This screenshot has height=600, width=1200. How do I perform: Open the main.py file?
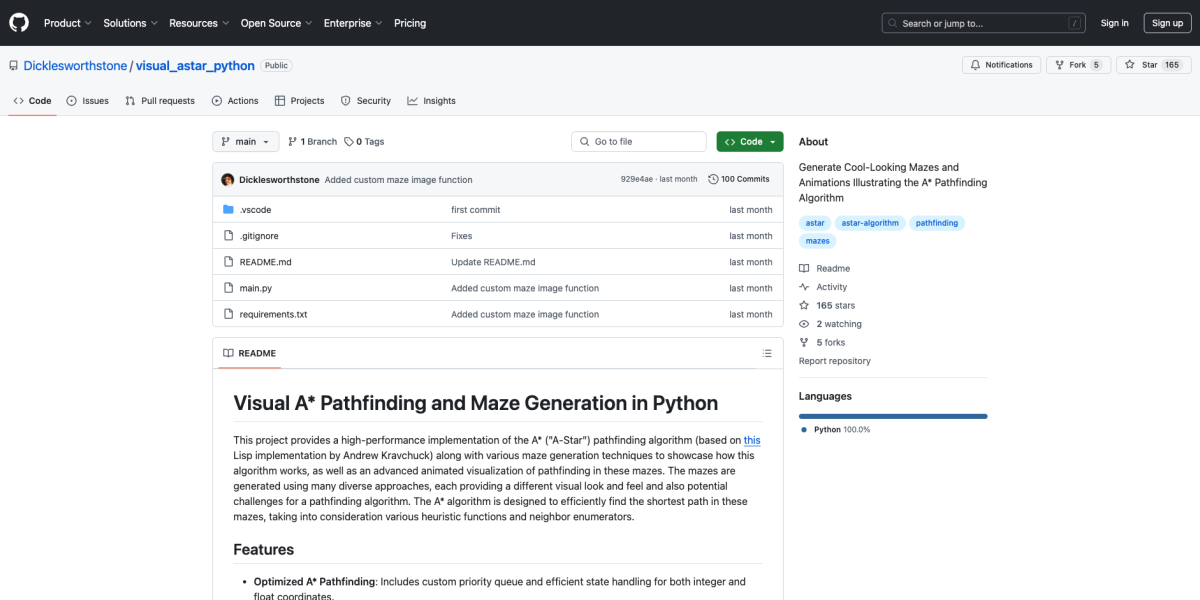coord(255,288)
